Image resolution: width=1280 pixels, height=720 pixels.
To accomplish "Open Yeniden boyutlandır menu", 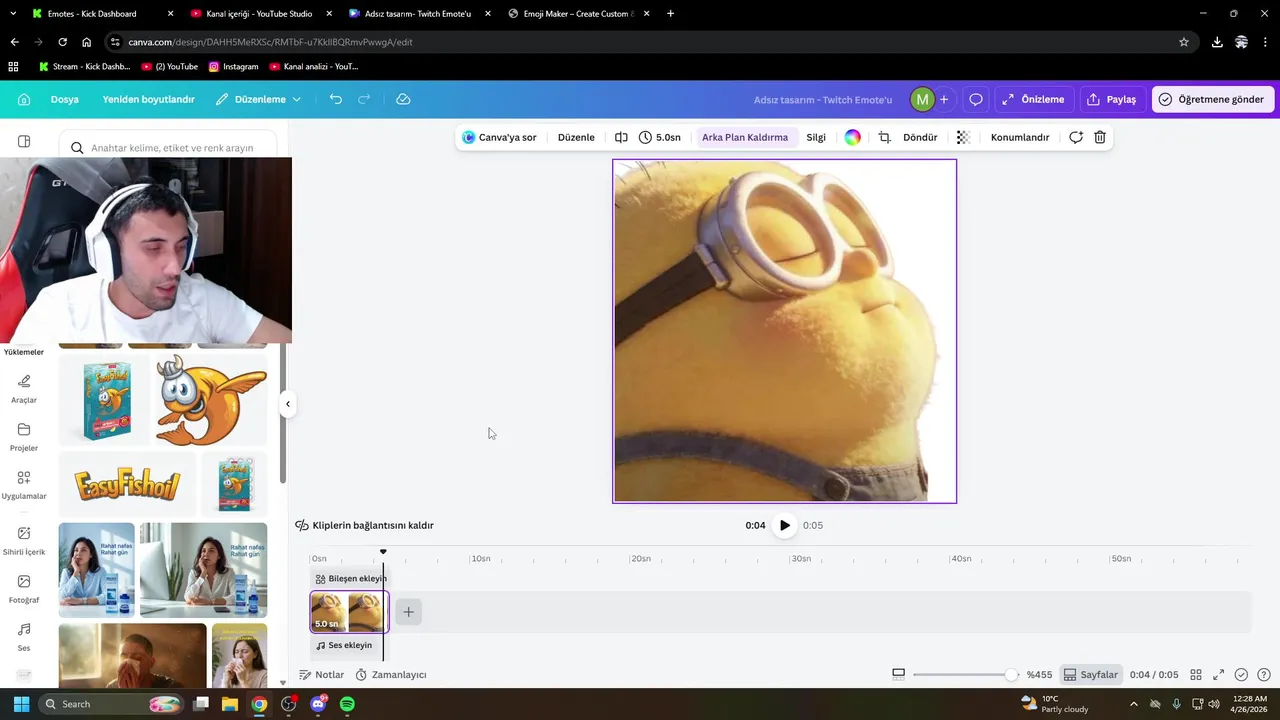I will click(148, 99).
